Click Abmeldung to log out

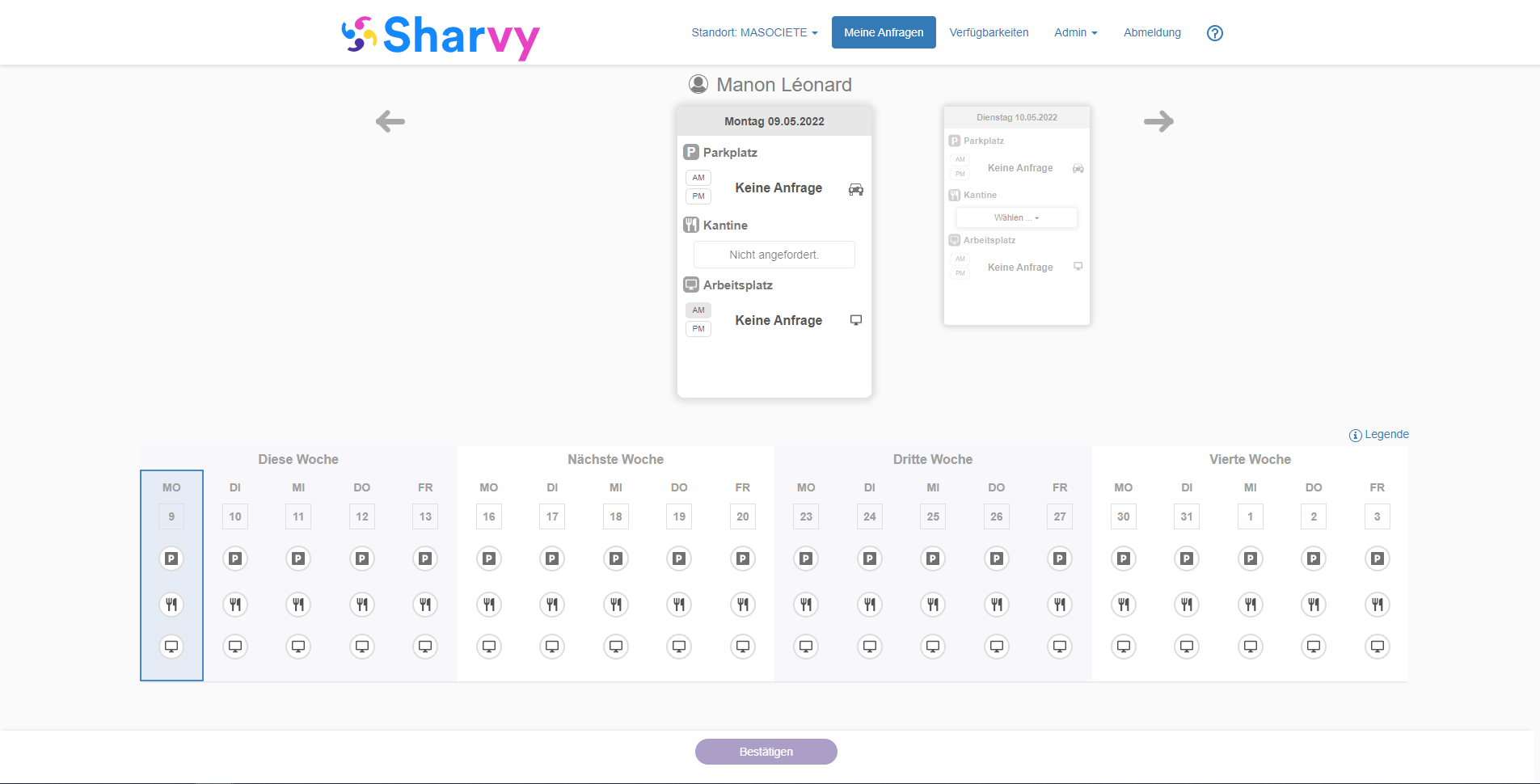pos(1152,32)
